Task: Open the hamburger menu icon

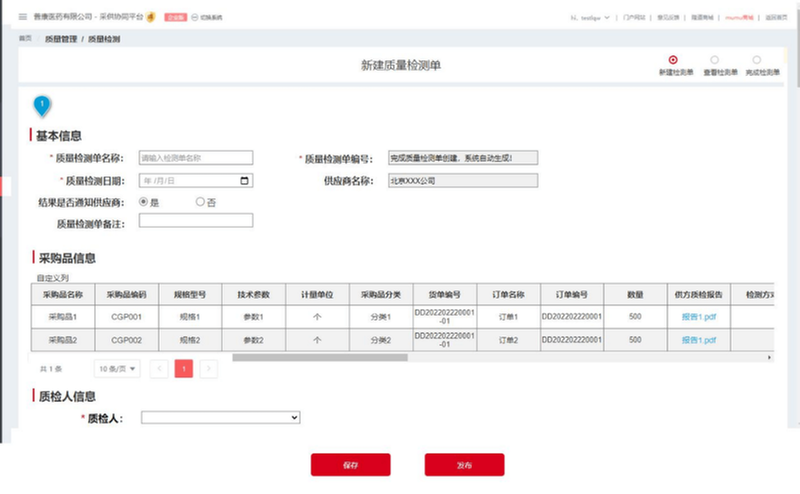Action: (x=22, y=17)
